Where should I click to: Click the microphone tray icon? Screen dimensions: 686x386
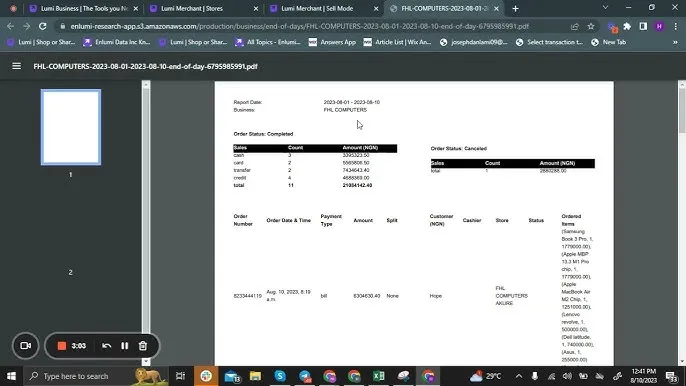(535, 376)
